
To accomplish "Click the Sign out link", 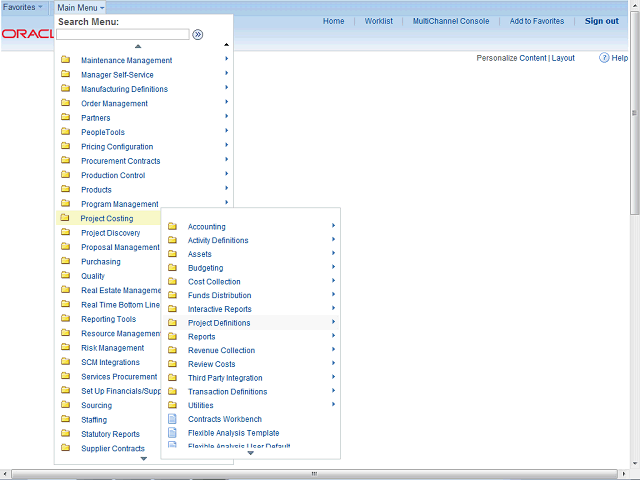I will tap(601, 21).
